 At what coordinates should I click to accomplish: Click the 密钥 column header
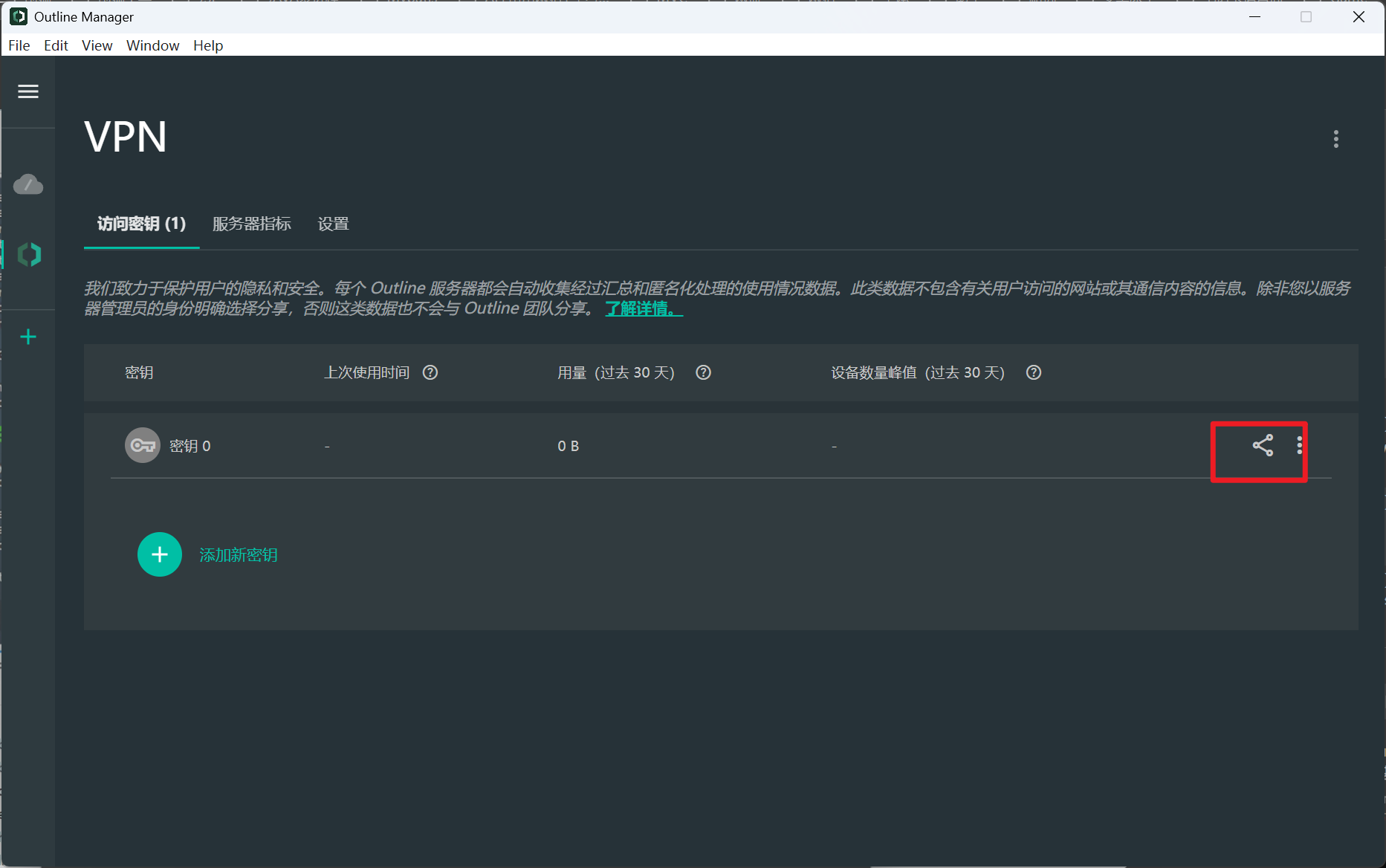pos(139,372)
